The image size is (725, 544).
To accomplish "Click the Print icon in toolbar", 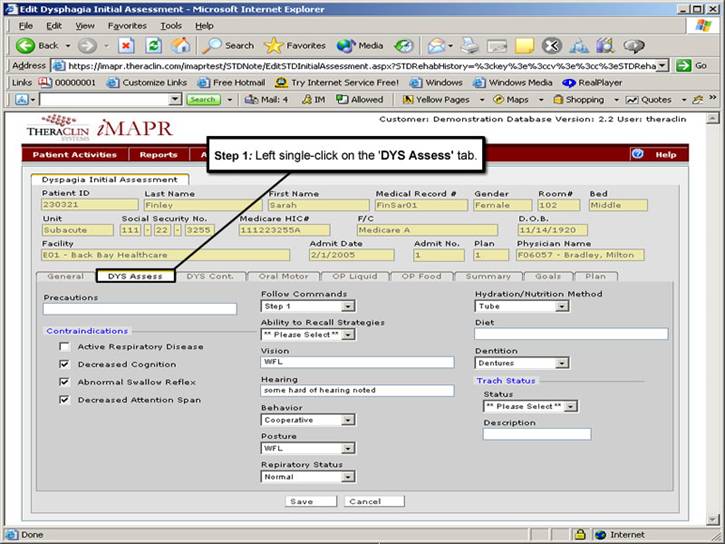I will [471, 45].
